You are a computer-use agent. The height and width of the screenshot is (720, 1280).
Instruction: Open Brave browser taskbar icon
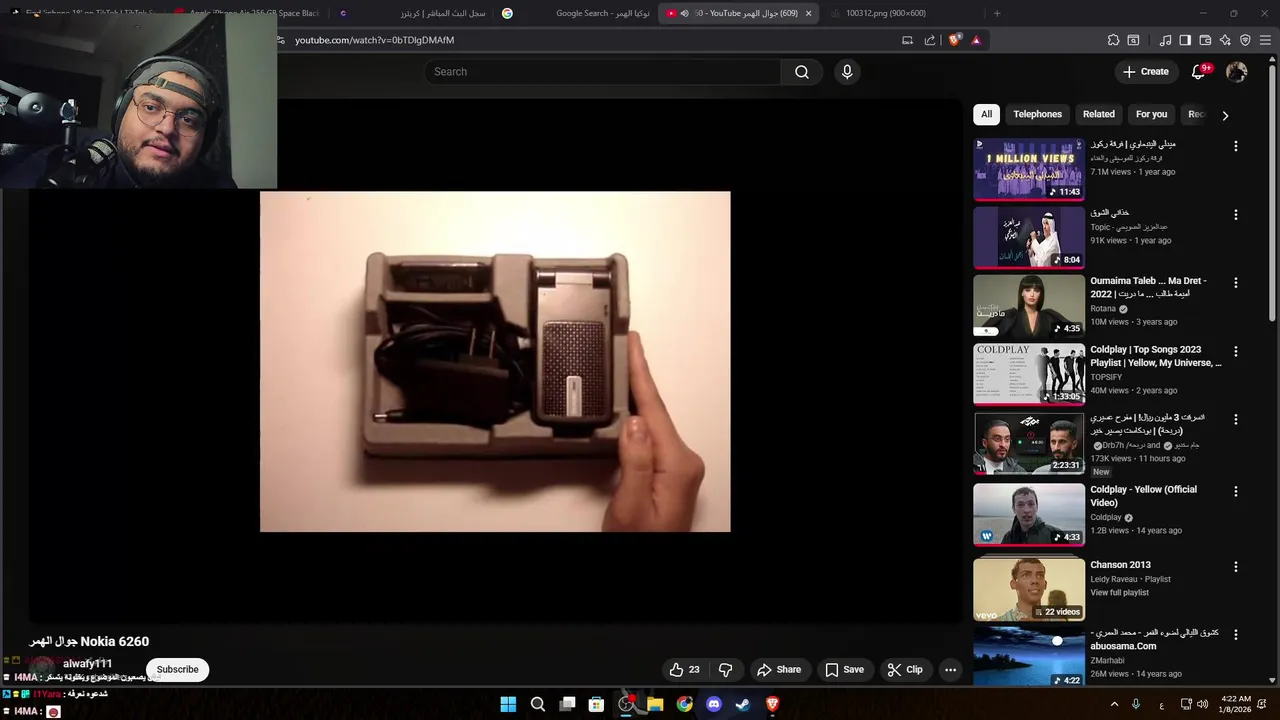pos(772,704)
